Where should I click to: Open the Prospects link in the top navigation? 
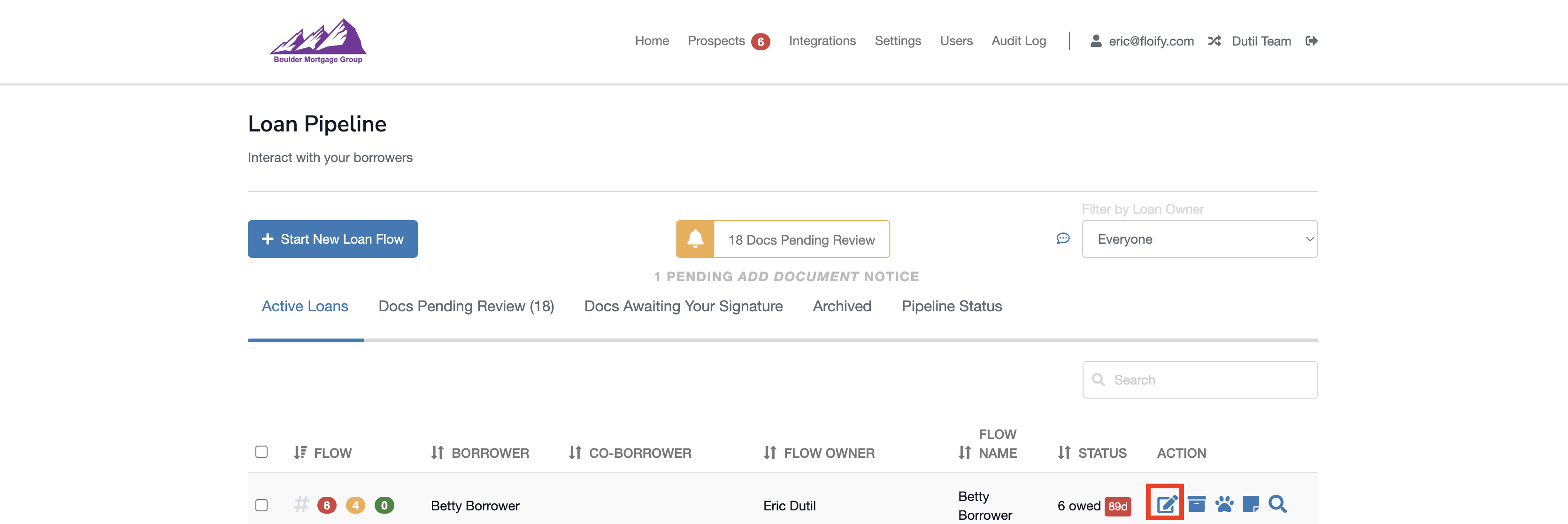click(x=716, y=41)
